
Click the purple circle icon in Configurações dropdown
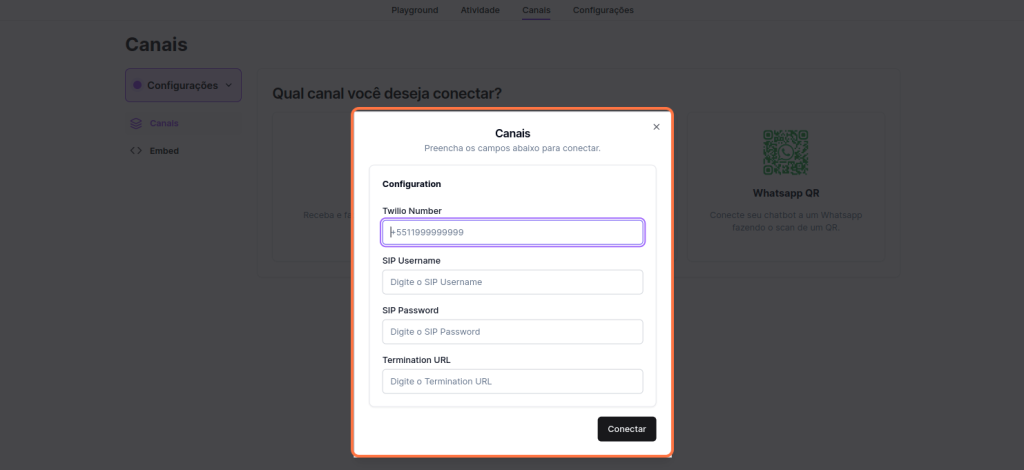tap(137, 85)
